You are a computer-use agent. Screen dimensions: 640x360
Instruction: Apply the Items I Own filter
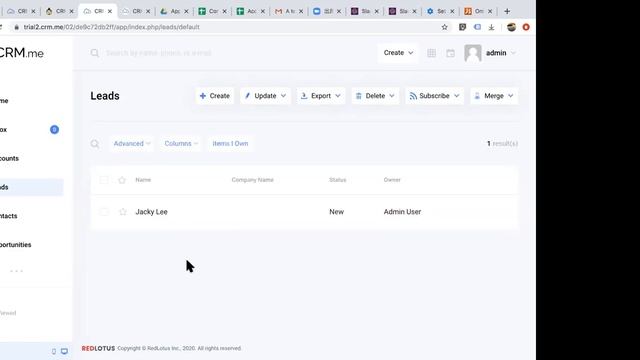coord(230,144)
